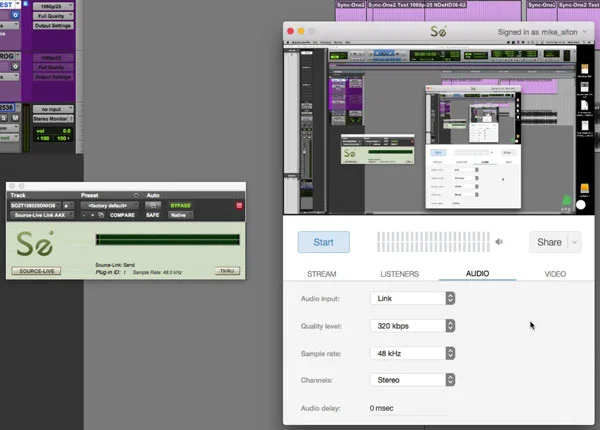
Task: Toggle the BYPASS button in plug-in window
Action: pyautogui.click(x=181, y=205)
